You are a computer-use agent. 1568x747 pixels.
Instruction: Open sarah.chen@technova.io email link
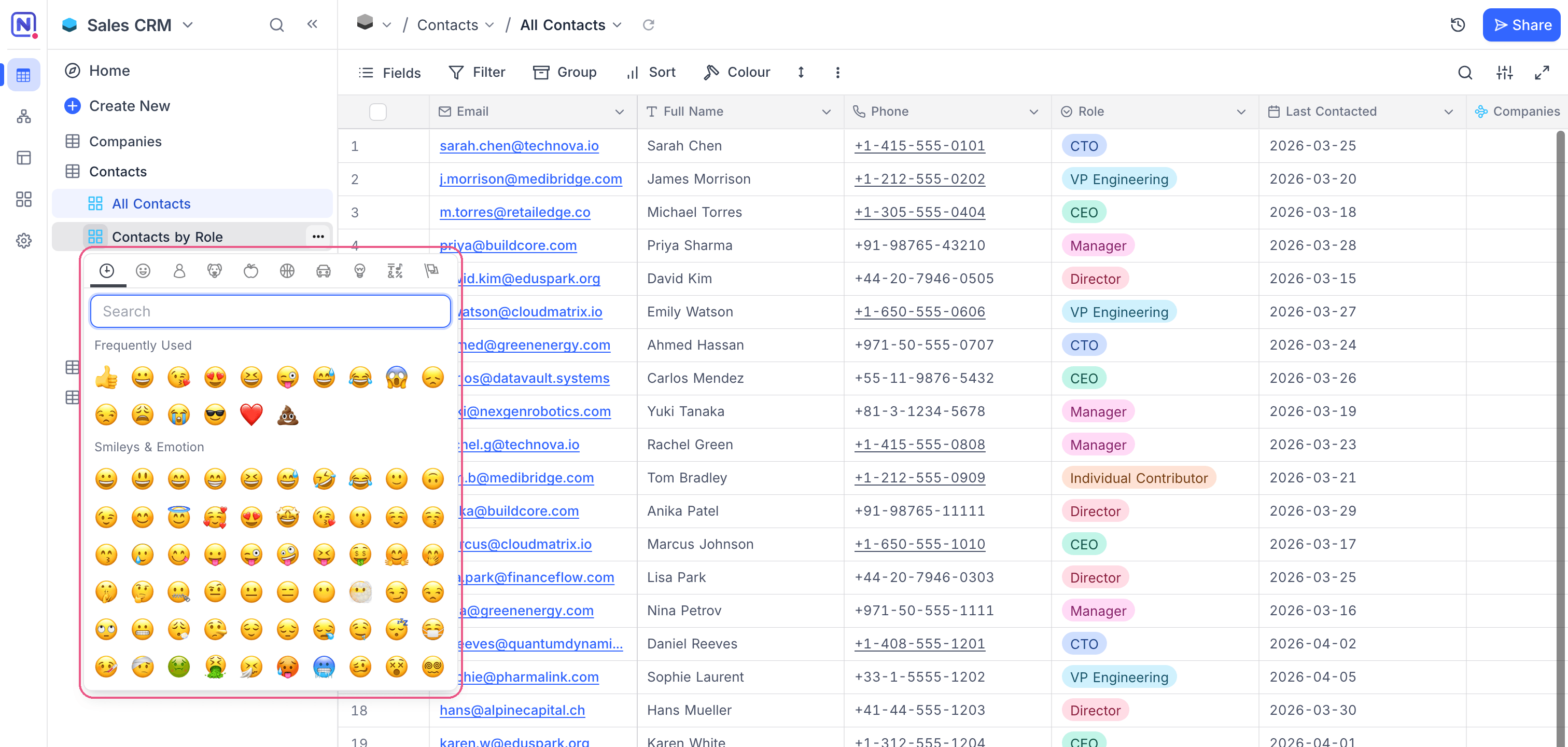(x=519, y=145)
